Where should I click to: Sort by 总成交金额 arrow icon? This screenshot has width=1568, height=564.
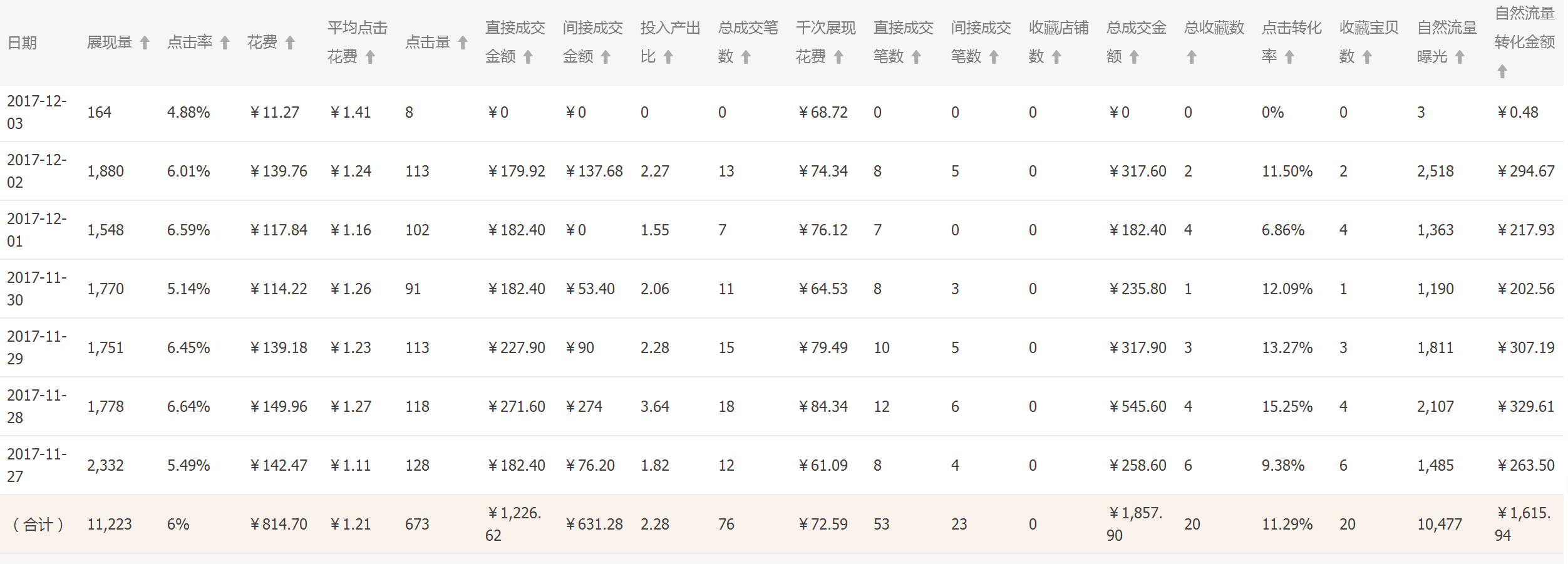[1134, 57]
